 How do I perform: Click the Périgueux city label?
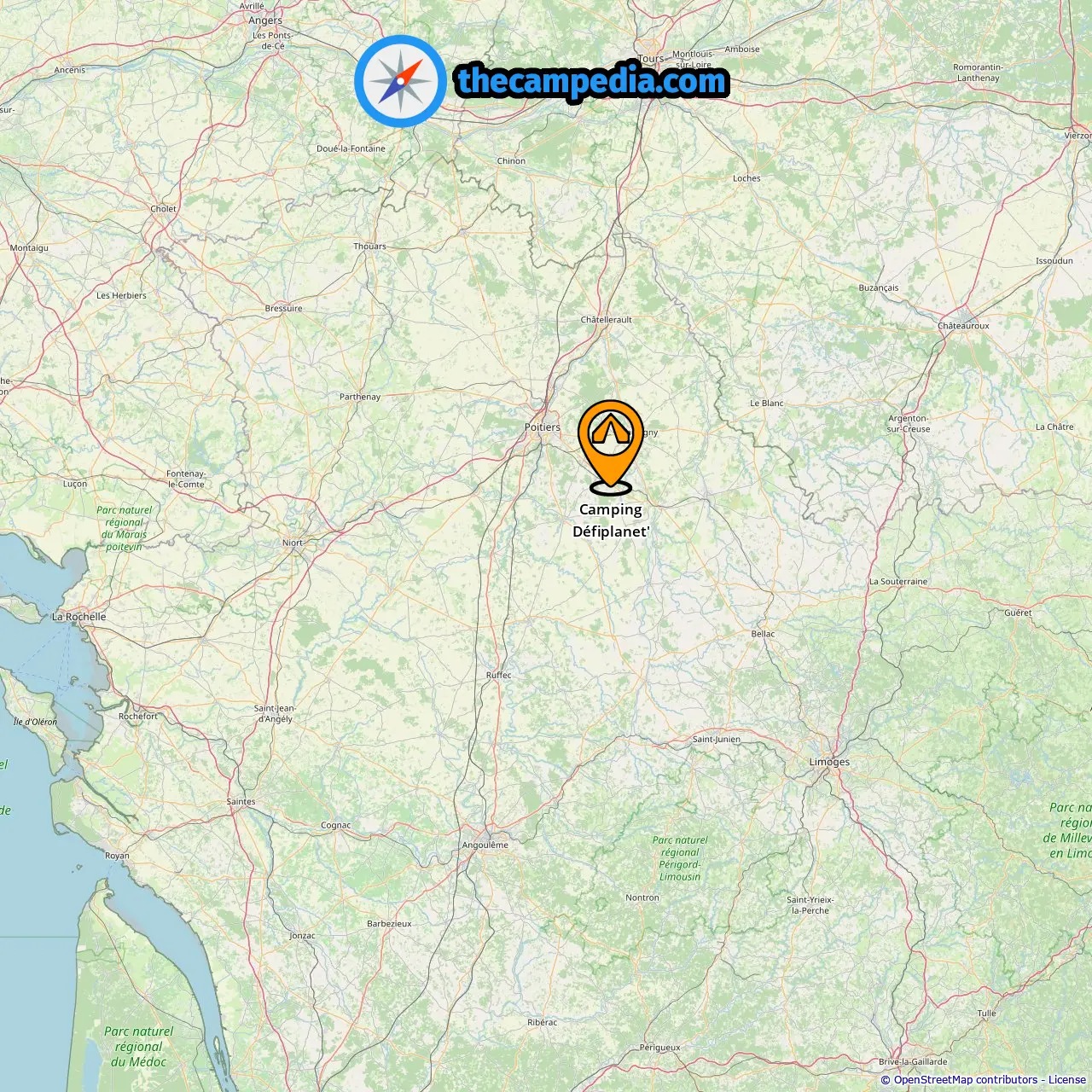(x=660, y=1047)
